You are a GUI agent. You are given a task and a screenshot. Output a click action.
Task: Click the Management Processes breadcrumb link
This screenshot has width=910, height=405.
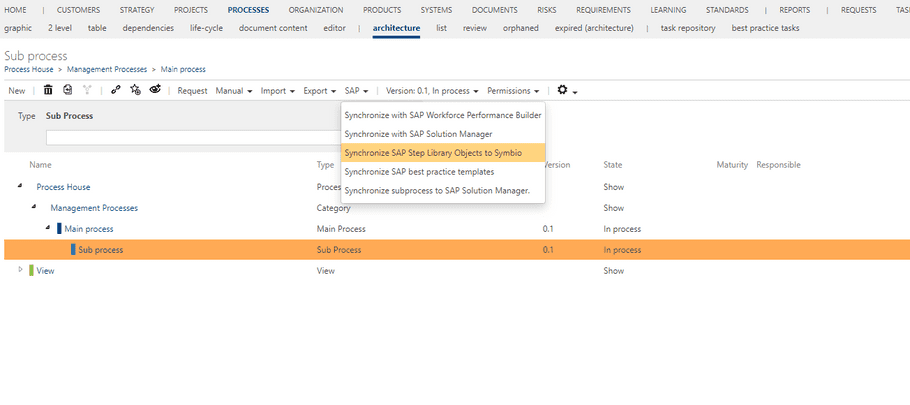107,69
